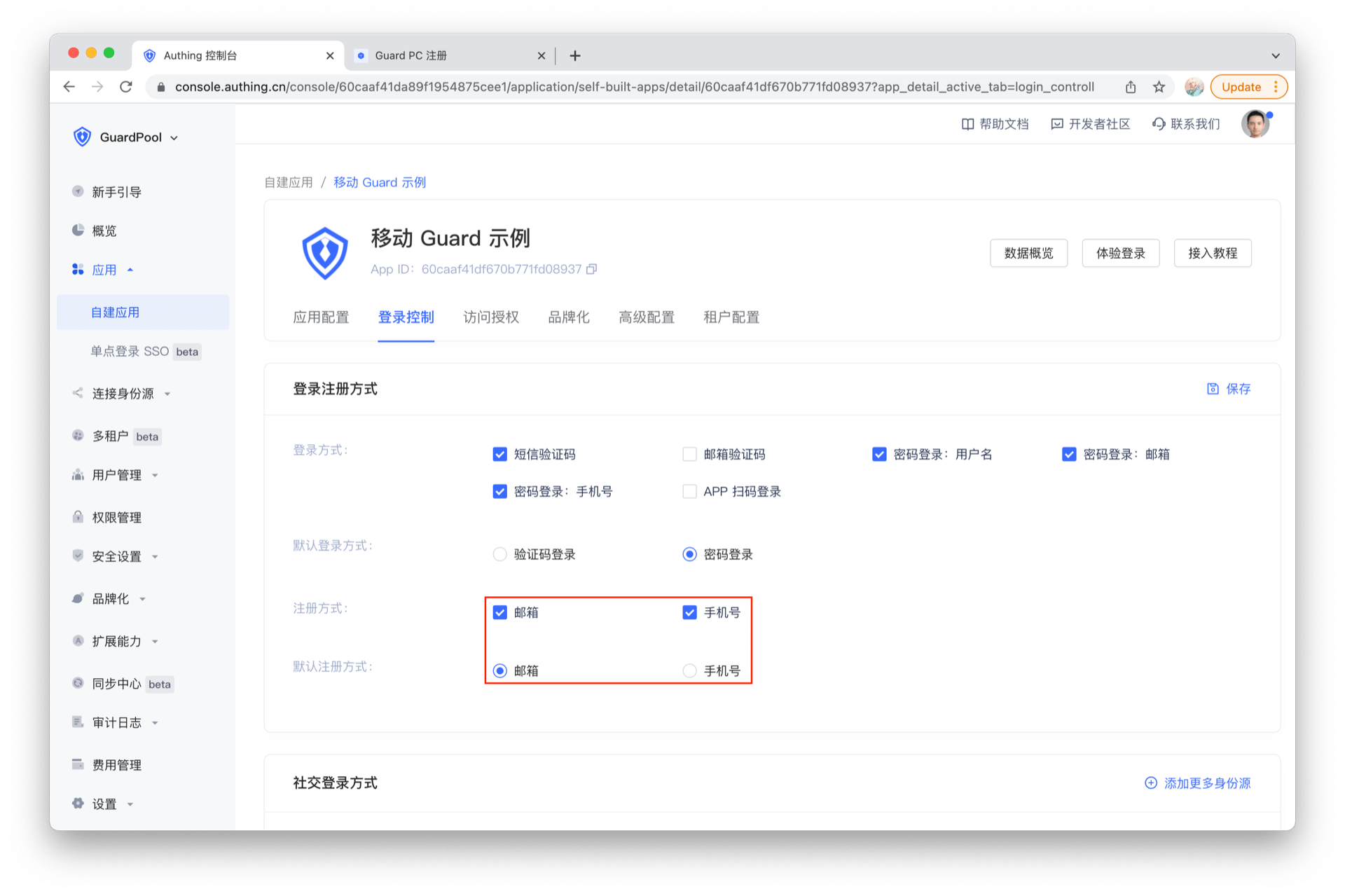
Task: Copy the App ID using copy icon
Action: point(592,269)
